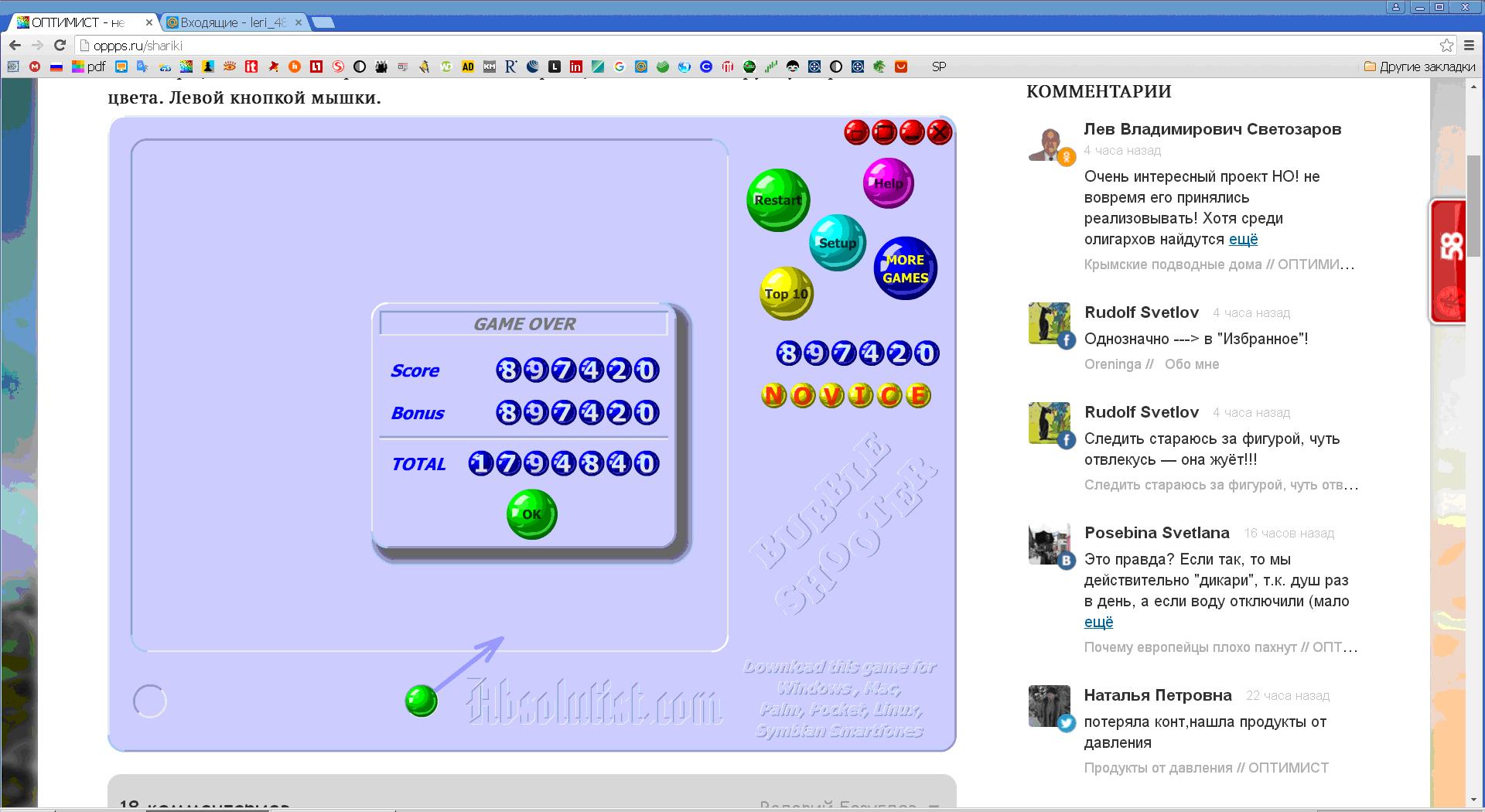Click Наталья Петровна's avatar thumbnail

1050,706
